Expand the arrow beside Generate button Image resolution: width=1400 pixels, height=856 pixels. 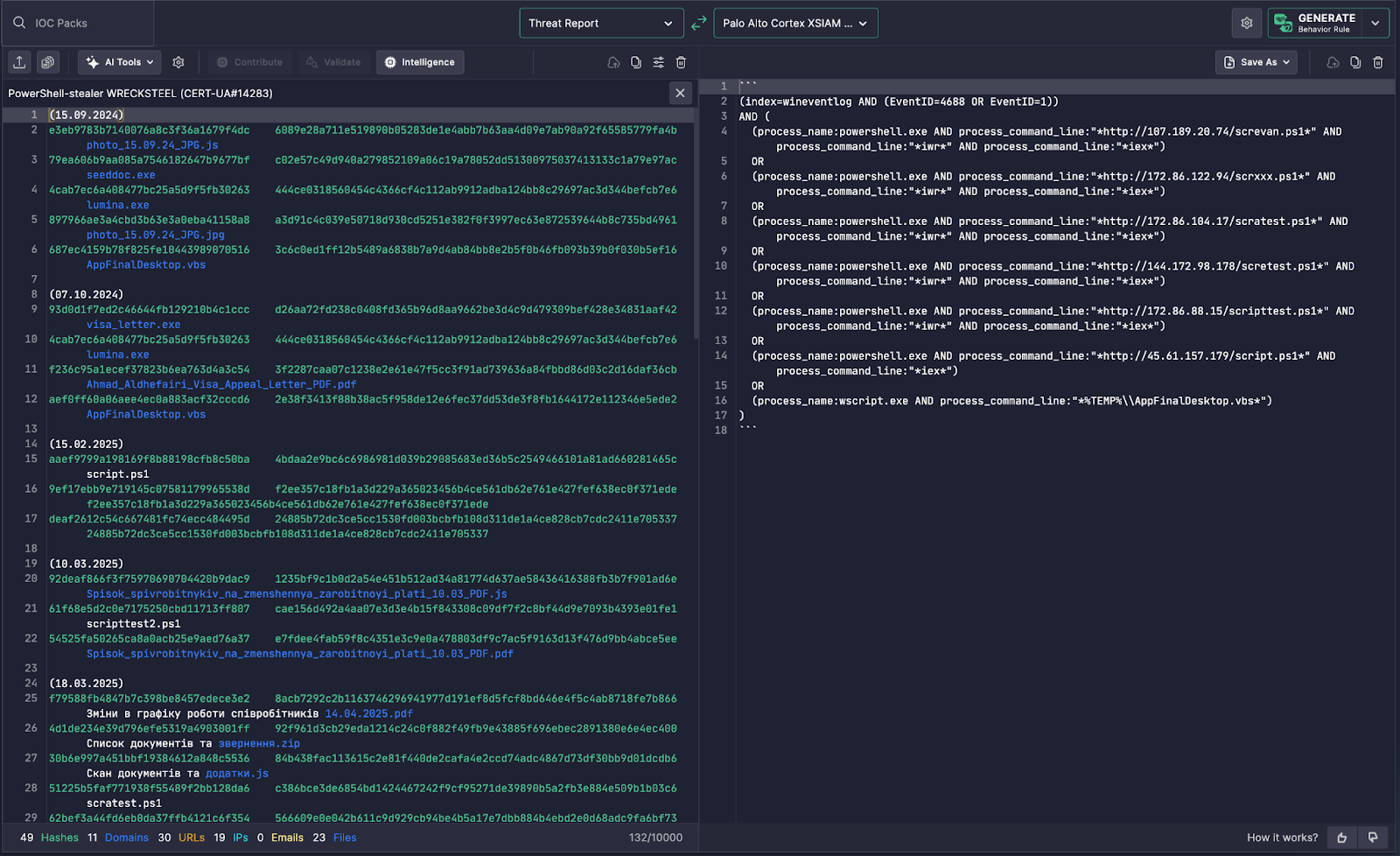pos(1375,24)
